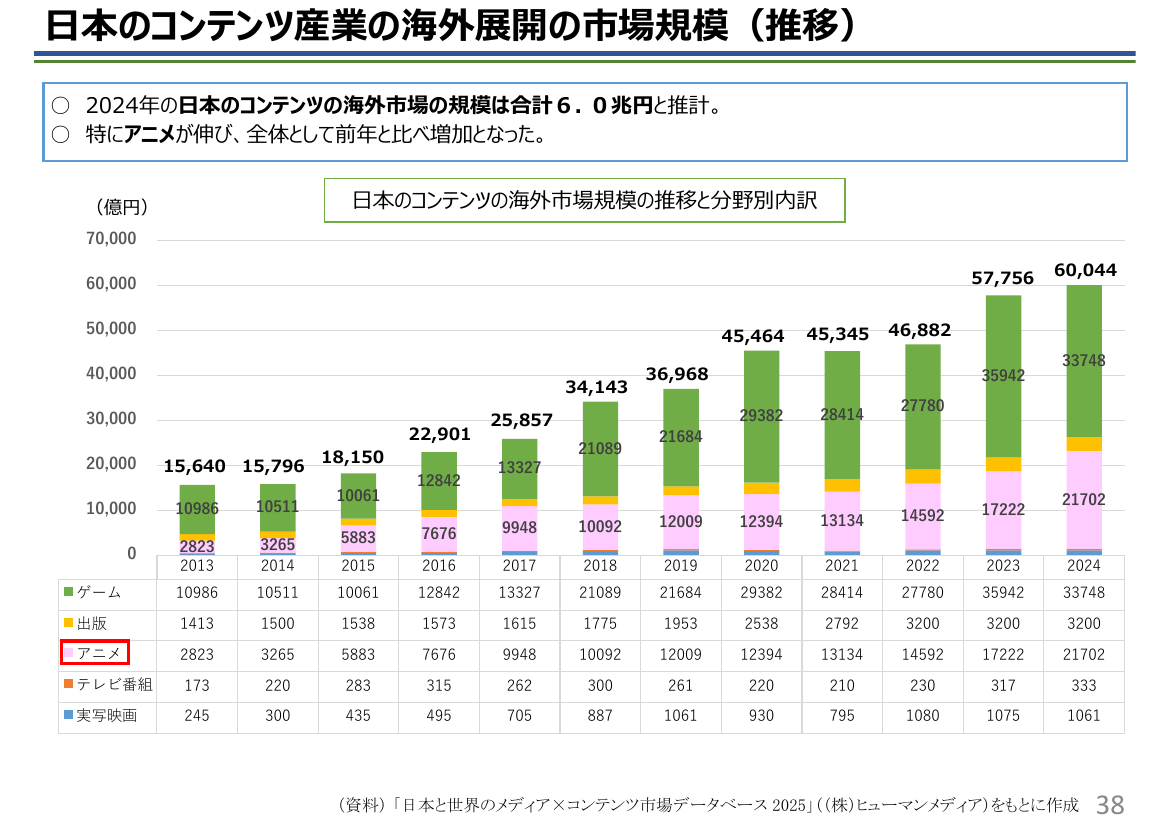
Task: Click the 45,464 total label
Action: coord(753,337)
